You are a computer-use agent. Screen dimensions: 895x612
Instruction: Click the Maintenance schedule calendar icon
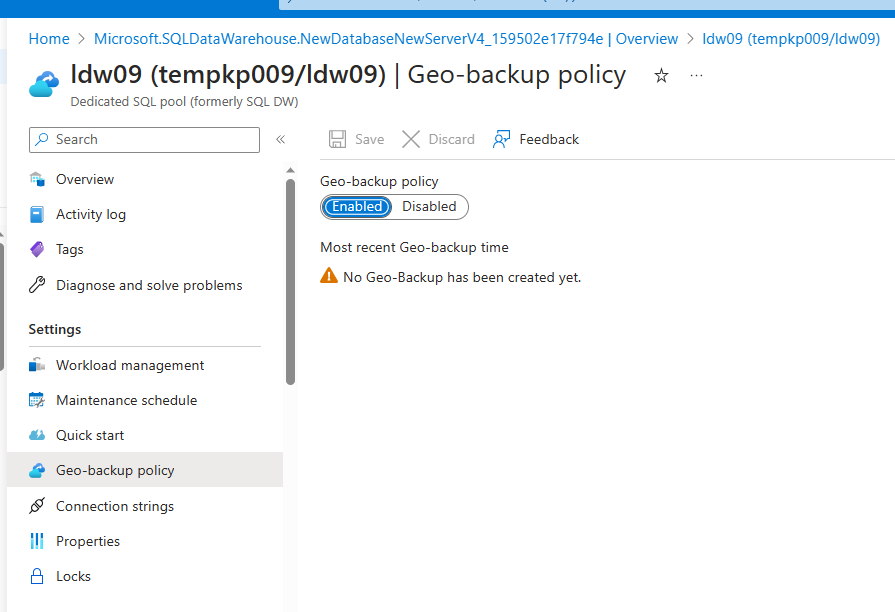tap(37, 400)
